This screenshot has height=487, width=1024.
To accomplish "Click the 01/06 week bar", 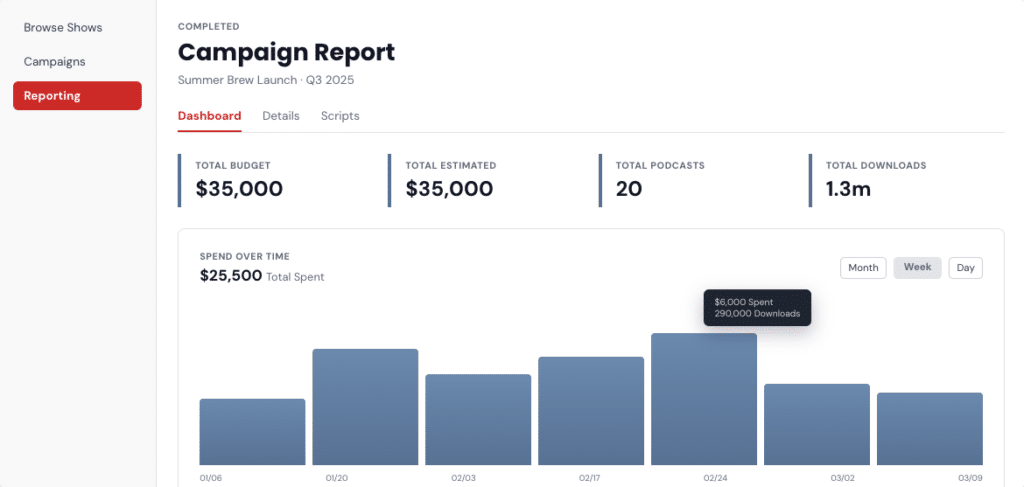I will [252, 432].
